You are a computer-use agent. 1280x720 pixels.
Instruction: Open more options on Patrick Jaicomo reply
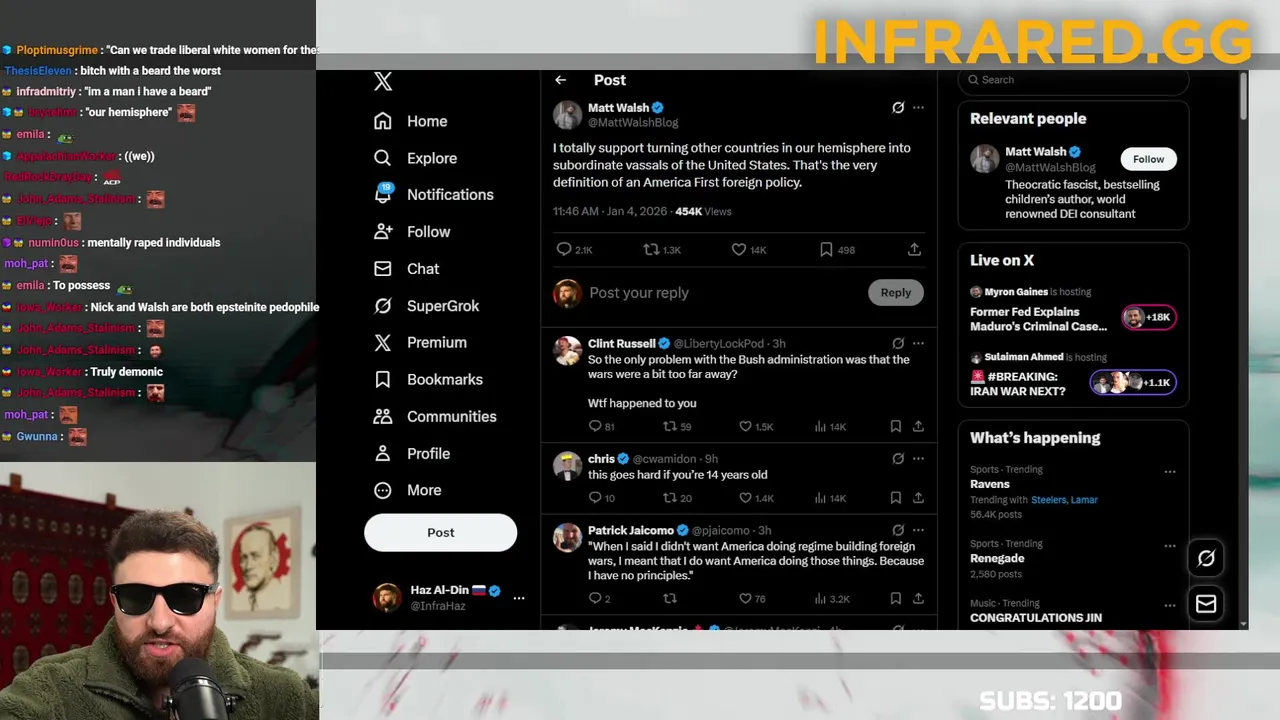[x=918, y=530]
